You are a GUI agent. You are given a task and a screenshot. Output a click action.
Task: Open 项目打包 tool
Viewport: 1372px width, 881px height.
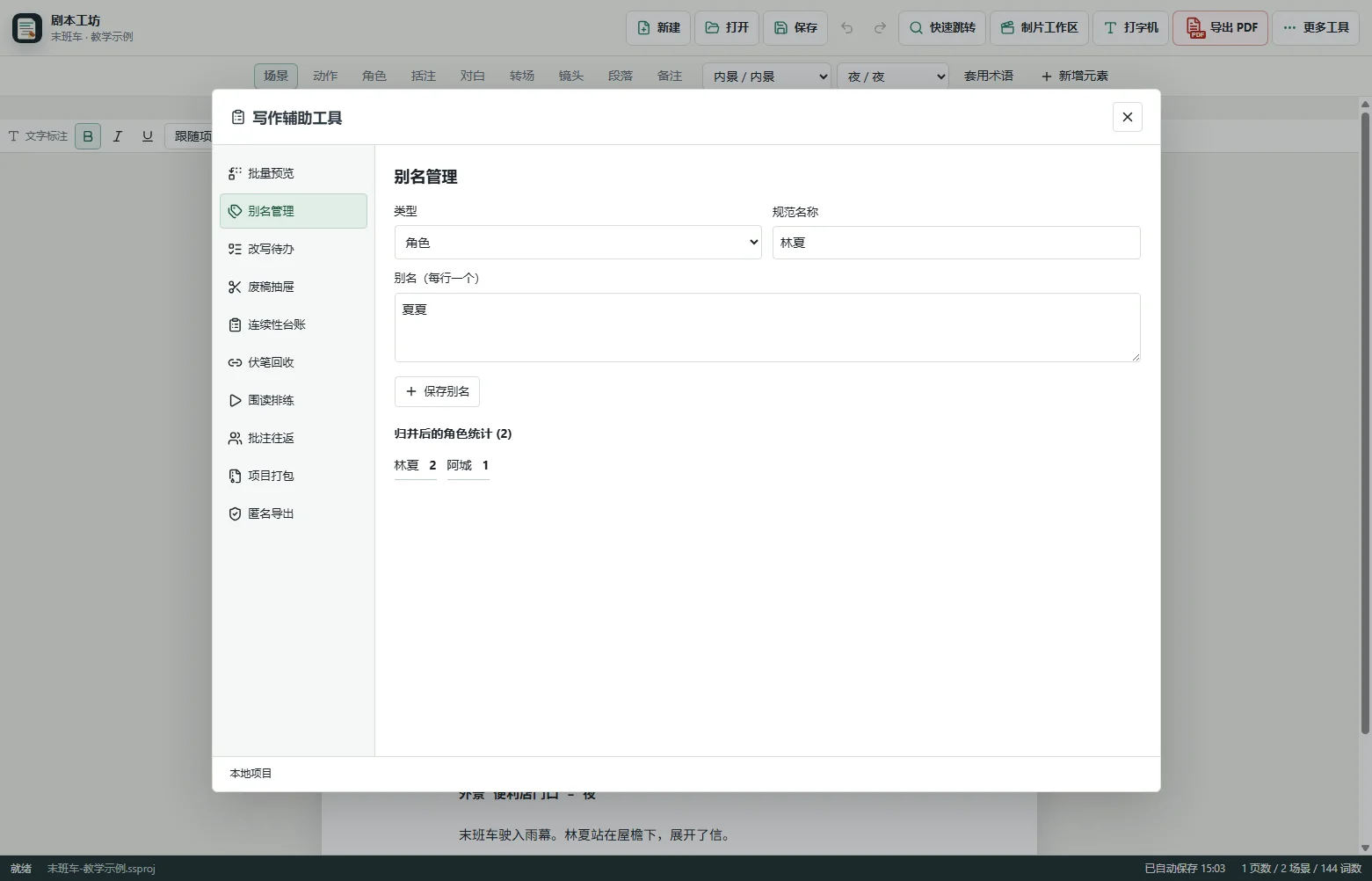tap(293, 476)
